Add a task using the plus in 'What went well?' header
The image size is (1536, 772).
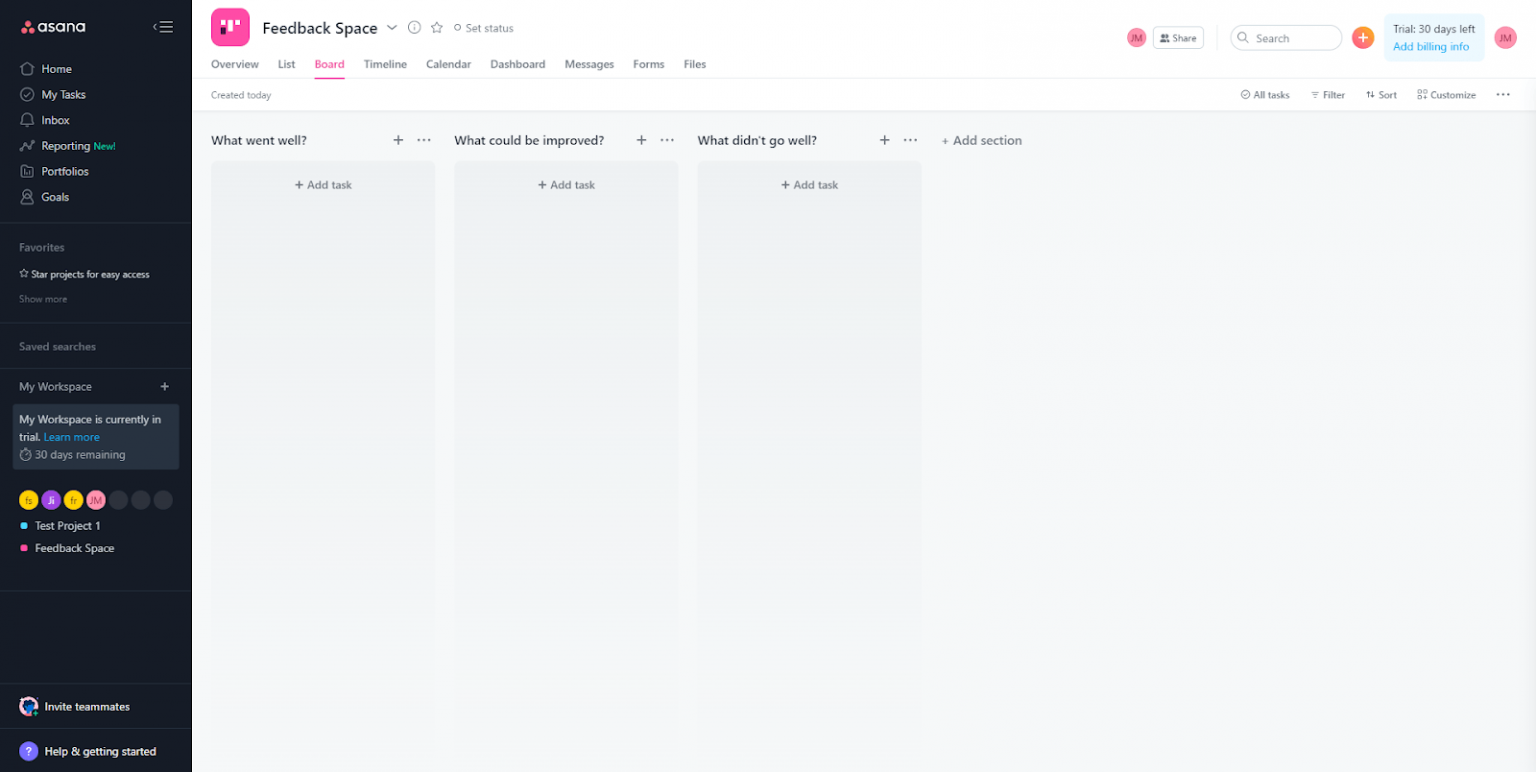pos(398,140)
